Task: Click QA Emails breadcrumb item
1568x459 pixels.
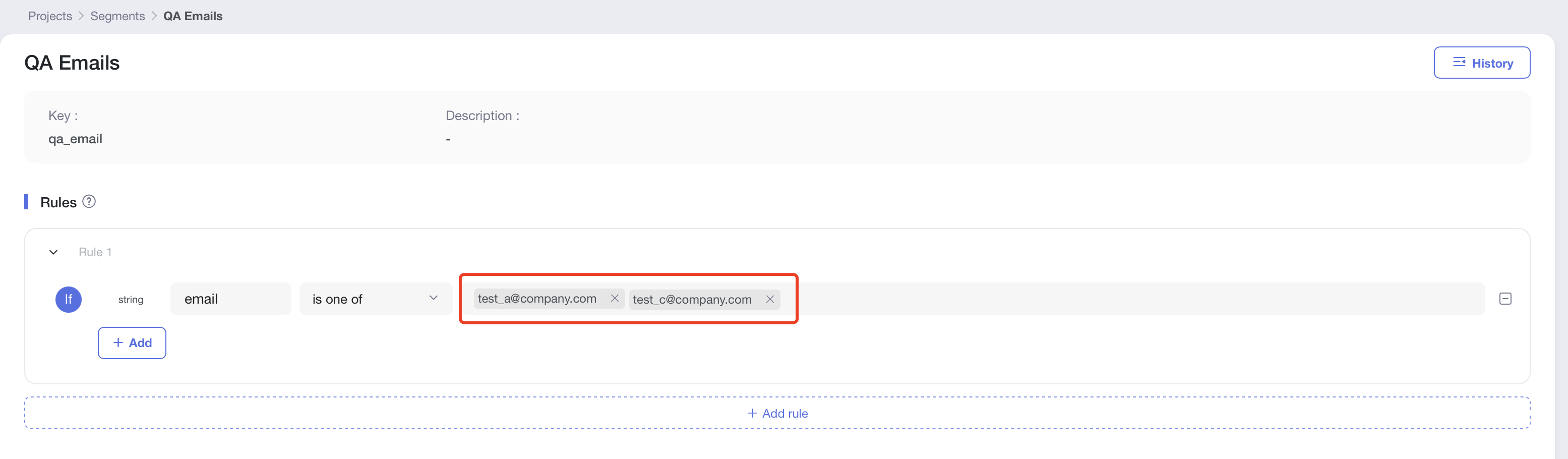Action: point(193,16)
